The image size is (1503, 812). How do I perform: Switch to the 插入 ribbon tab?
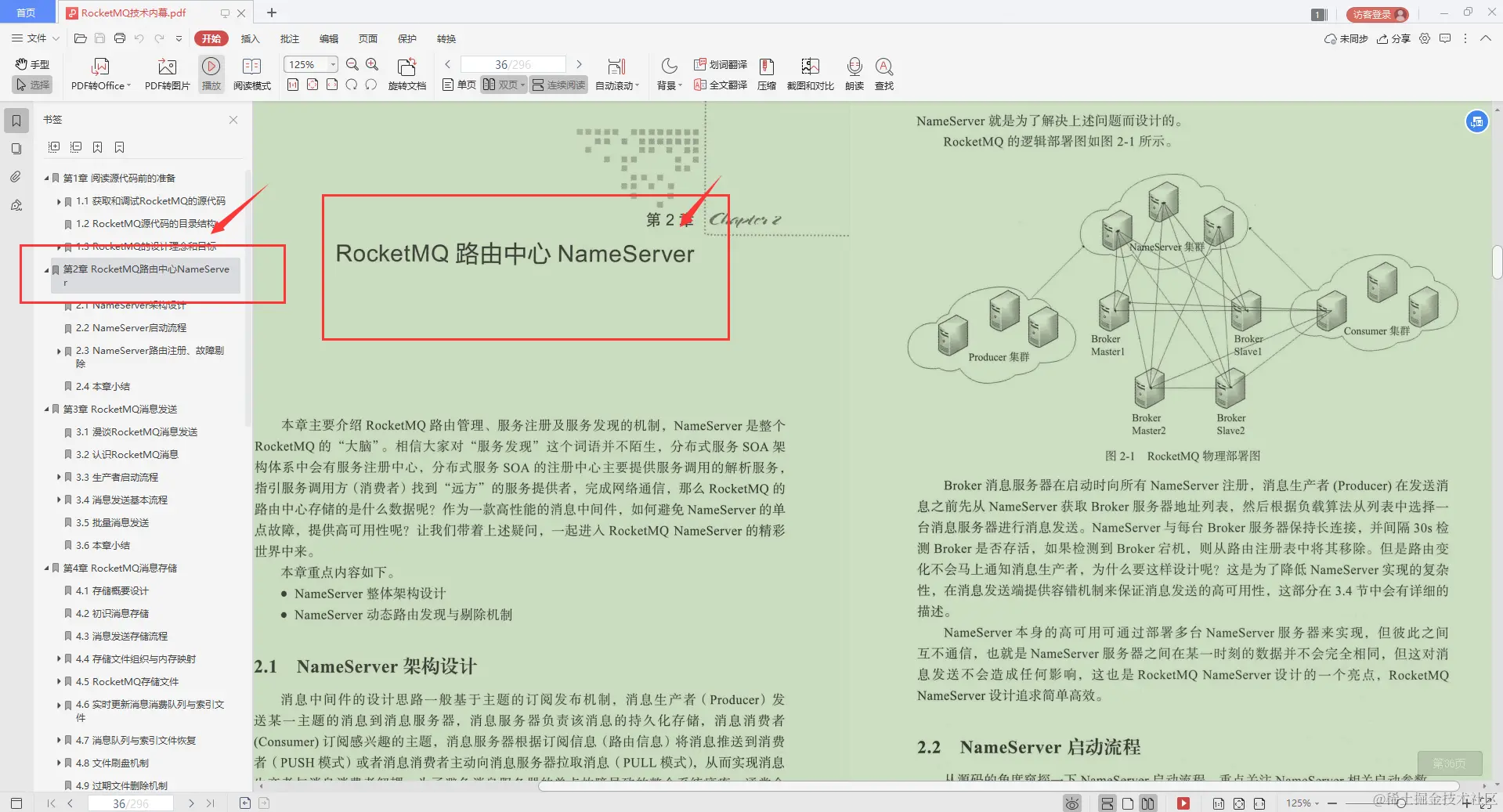pos(250,38)
